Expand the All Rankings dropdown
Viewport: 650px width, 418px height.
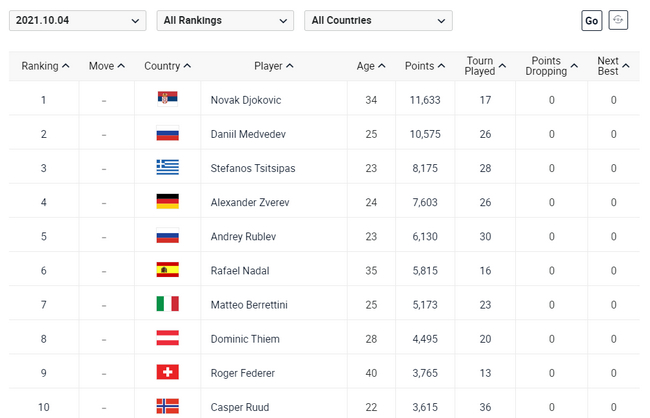[226, 20]
